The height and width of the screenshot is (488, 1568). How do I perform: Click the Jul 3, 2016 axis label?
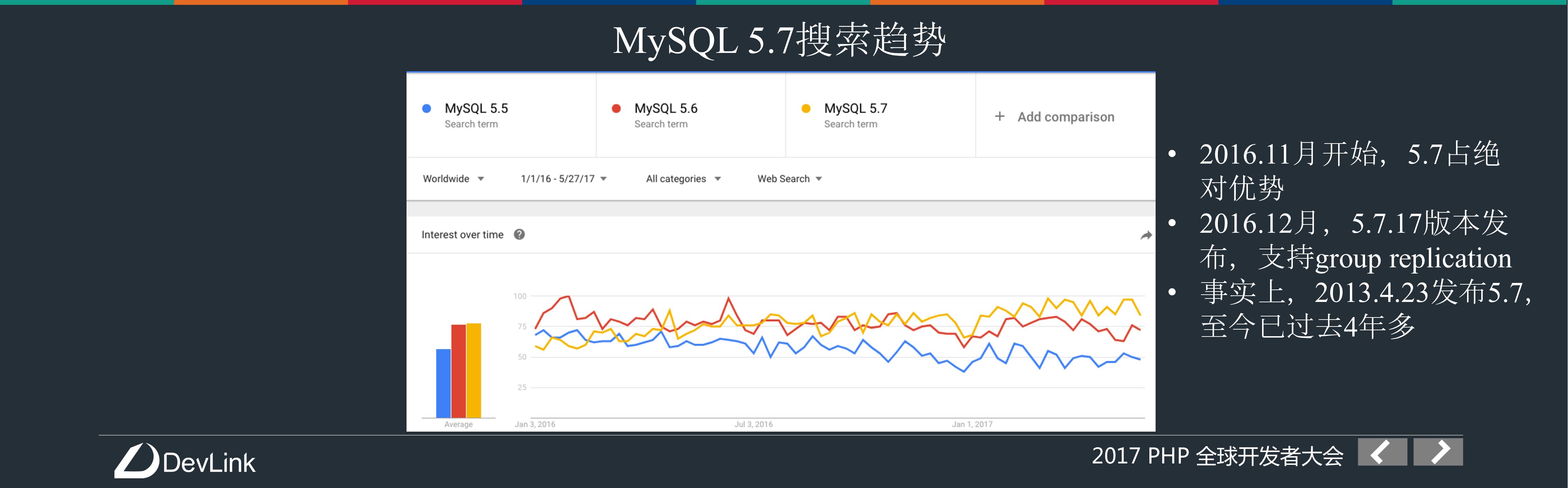753,425
